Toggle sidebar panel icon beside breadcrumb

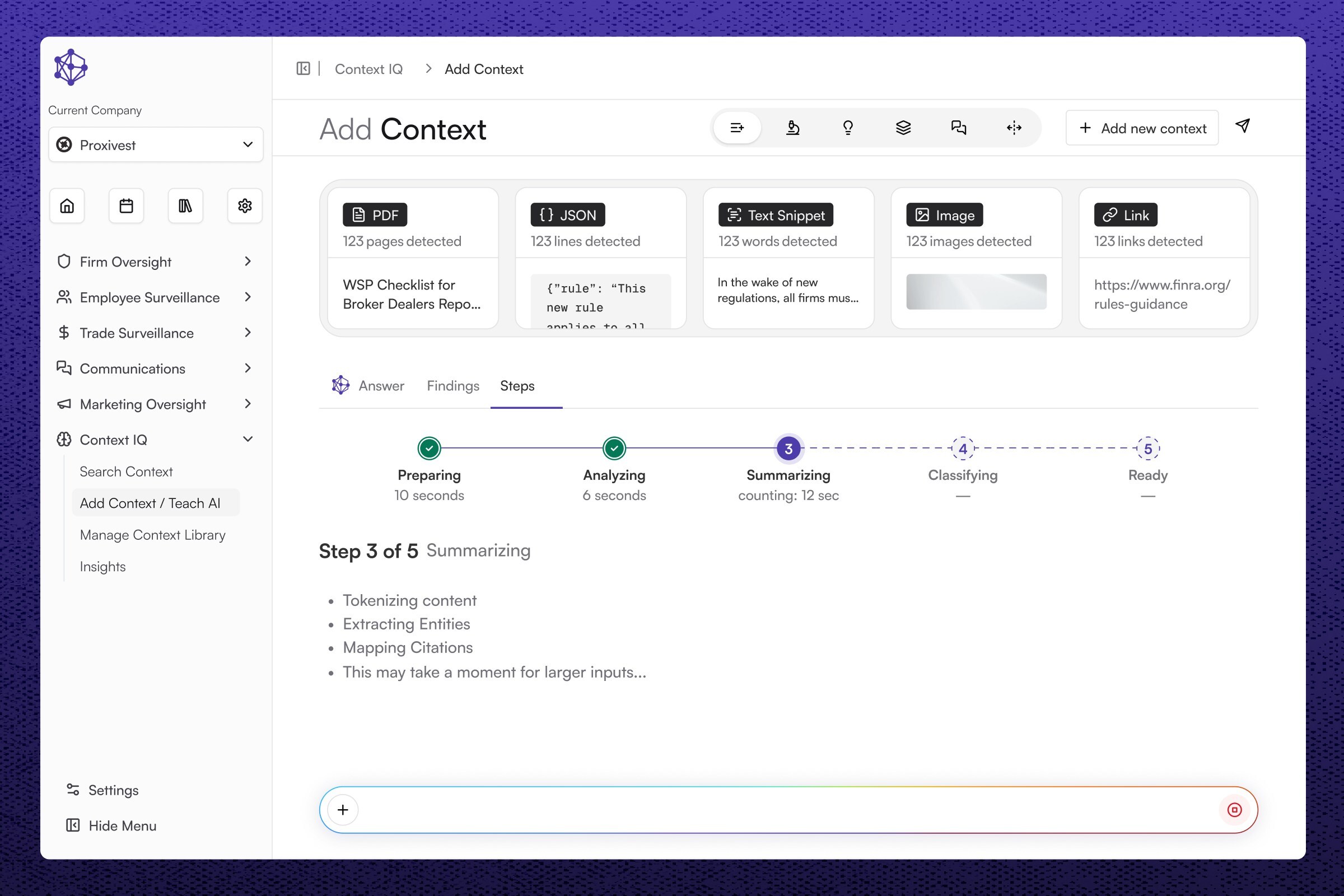click(x=303, y=69)
